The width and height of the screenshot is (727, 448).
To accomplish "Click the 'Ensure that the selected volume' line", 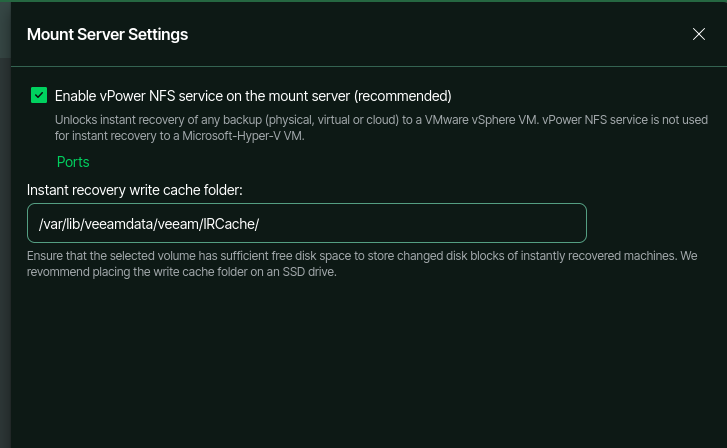I will [x=362, y=256].
